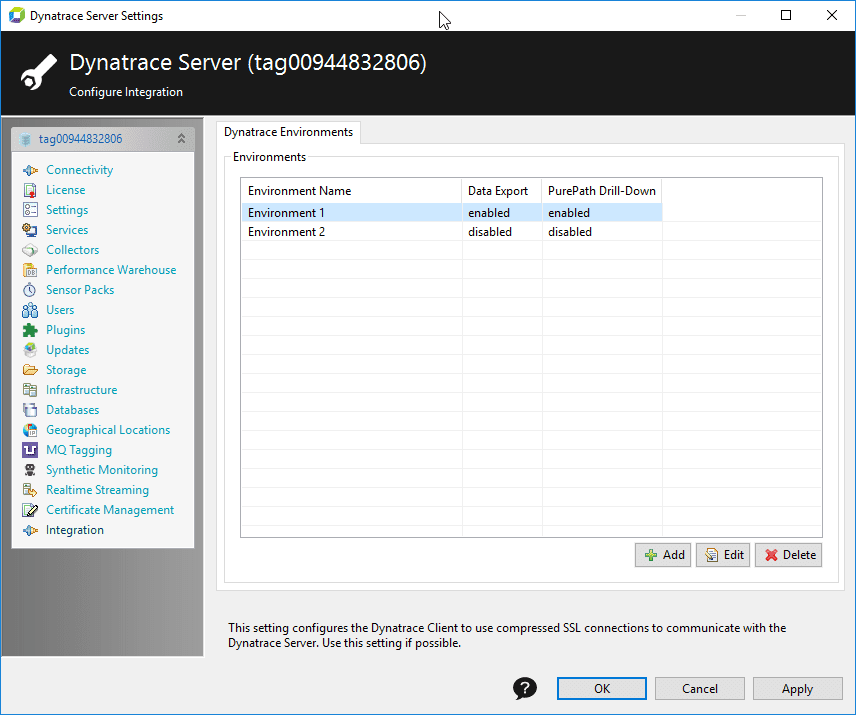The width and height of the screenshot is (856, 715).
Task: Open the Infrastructure page
Action: (82, 390)
